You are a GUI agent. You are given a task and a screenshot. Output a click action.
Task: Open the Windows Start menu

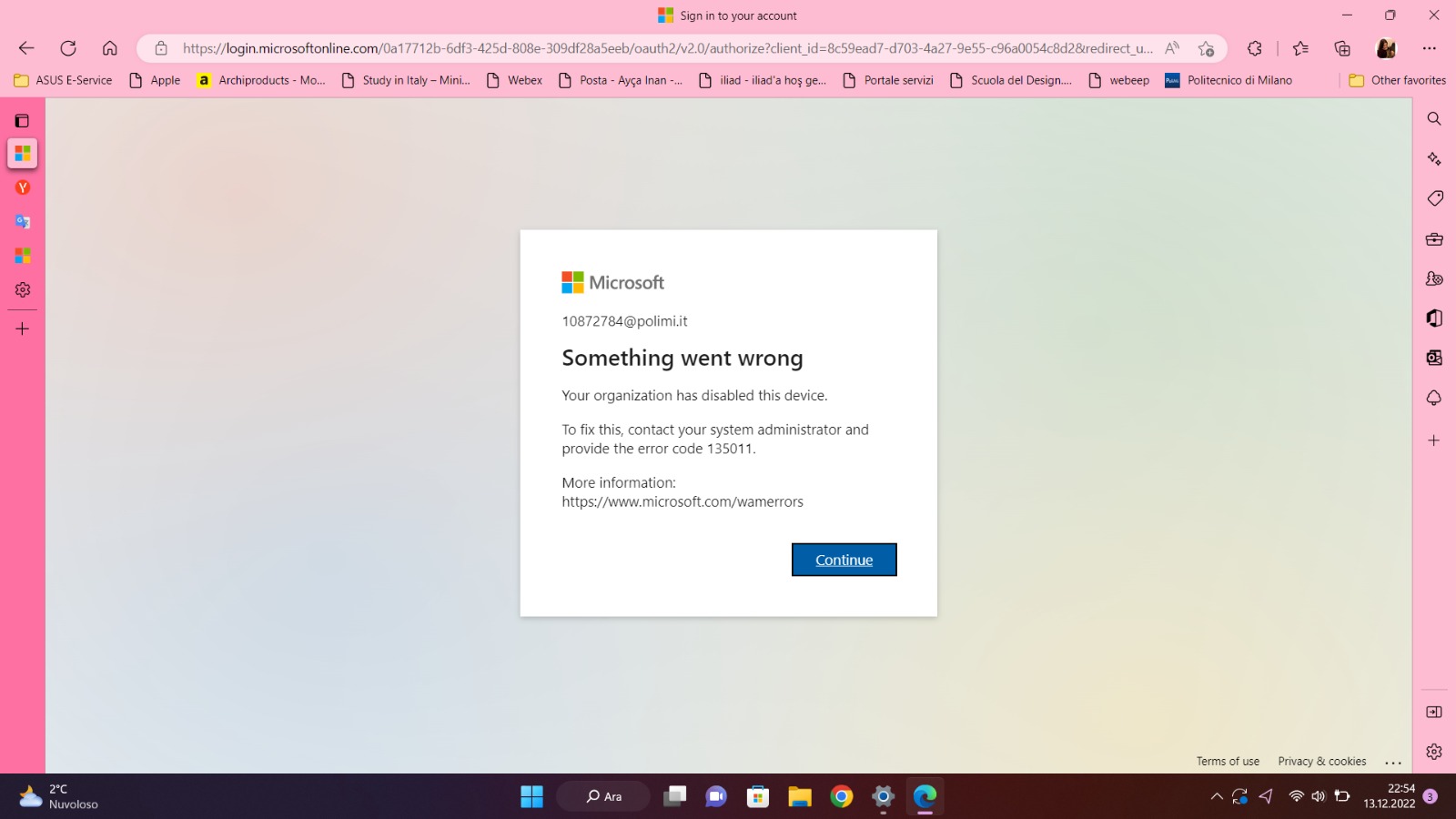(x=531, y=796)
